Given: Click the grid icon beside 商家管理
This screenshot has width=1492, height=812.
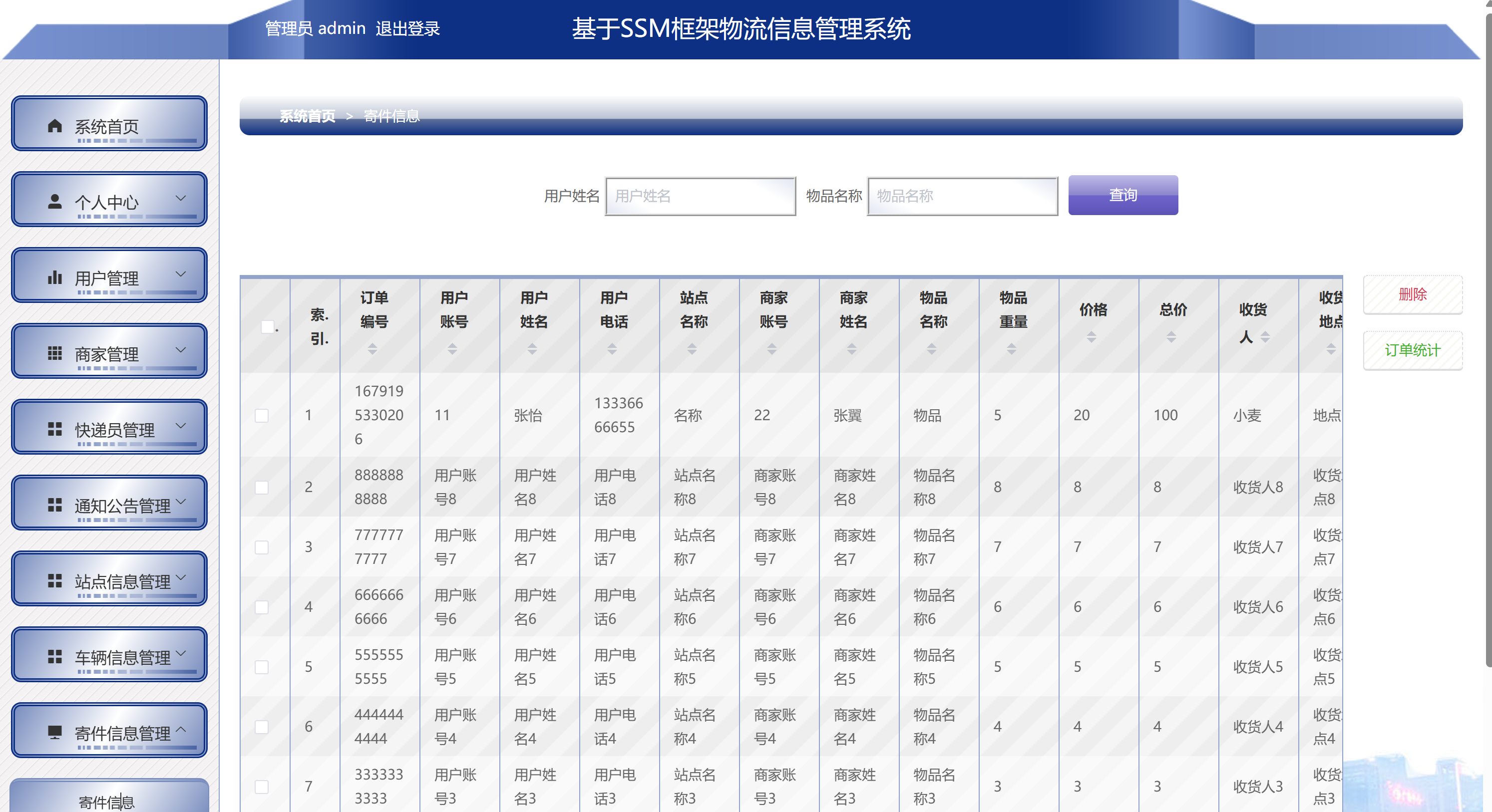Looking at the screenshot, I should [54, 353].
